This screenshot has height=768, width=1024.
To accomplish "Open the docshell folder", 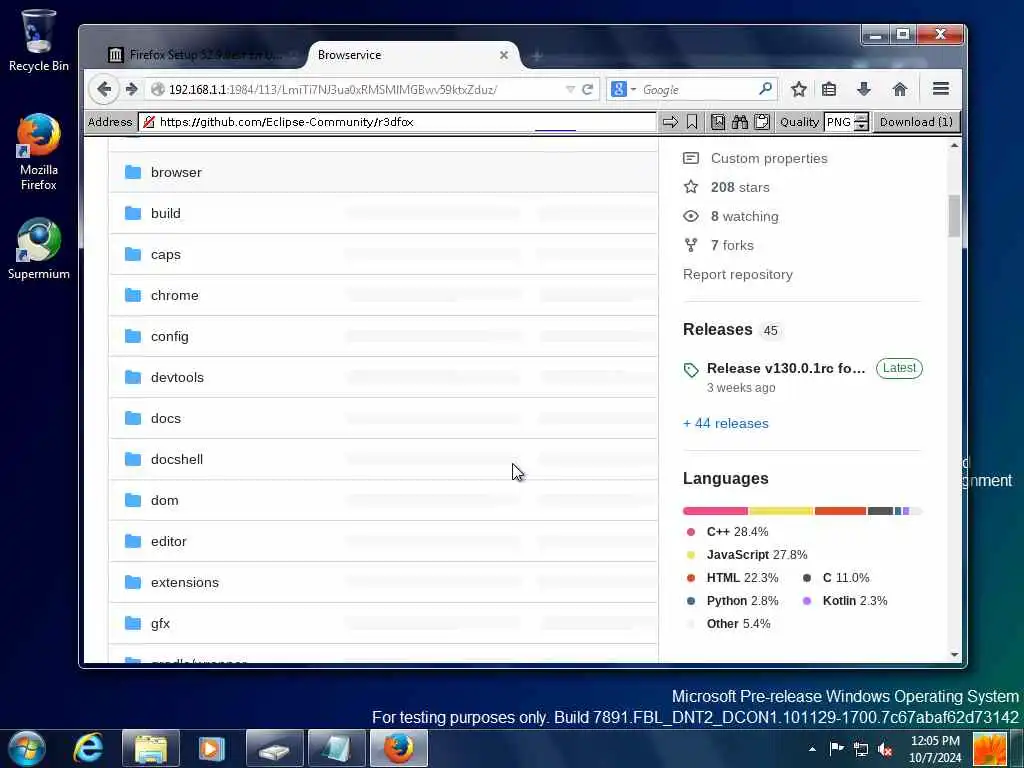I will tap(176, 459).
